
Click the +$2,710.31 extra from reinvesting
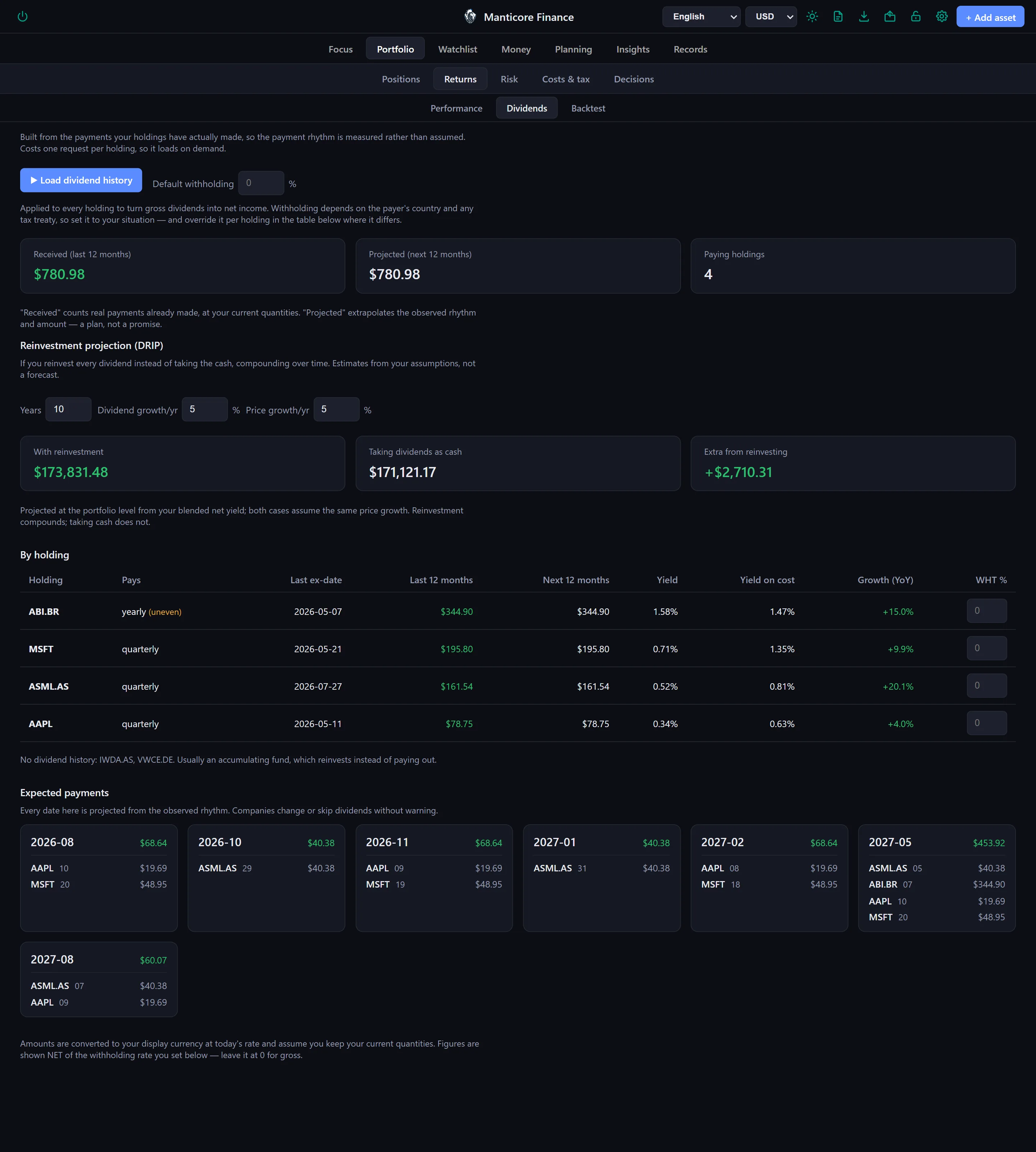(x=738, y=472)
